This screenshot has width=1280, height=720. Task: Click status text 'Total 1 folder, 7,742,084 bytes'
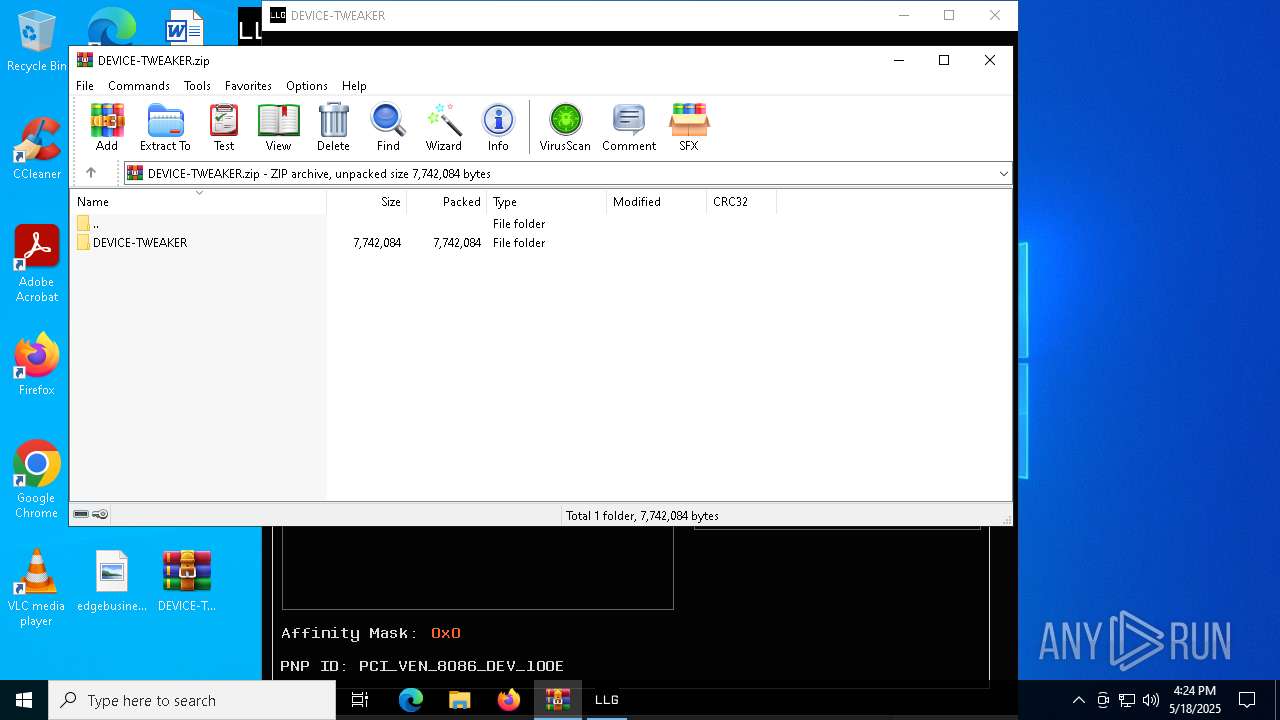click(642, 516)
